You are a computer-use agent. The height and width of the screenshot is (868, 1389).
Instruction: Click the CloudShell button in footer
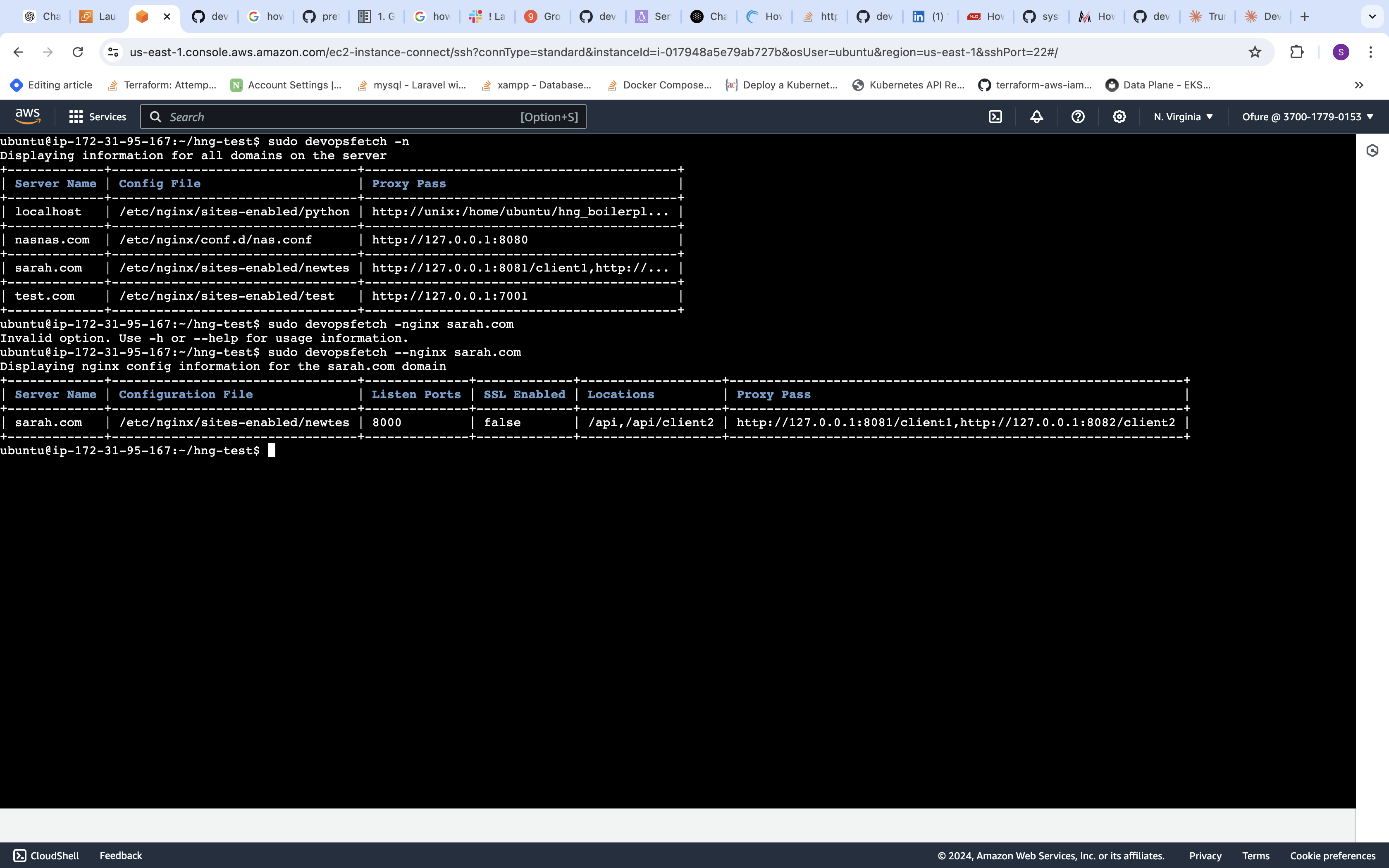coord(46,855)
